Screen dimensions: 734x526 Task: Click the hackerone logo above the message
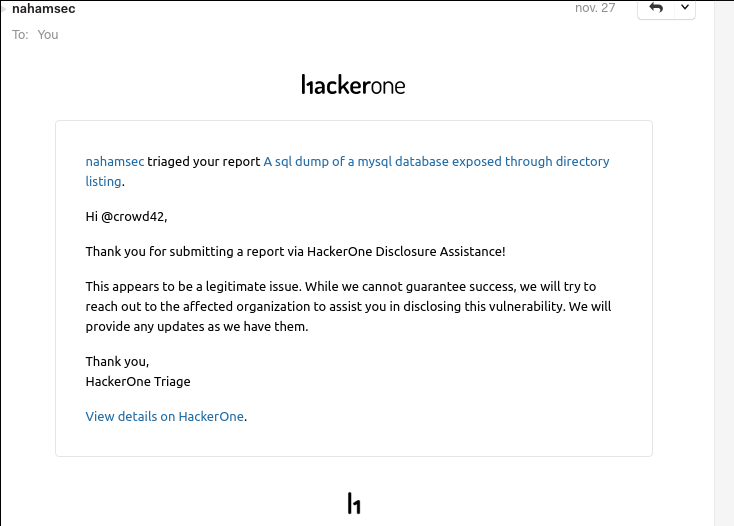353,85
